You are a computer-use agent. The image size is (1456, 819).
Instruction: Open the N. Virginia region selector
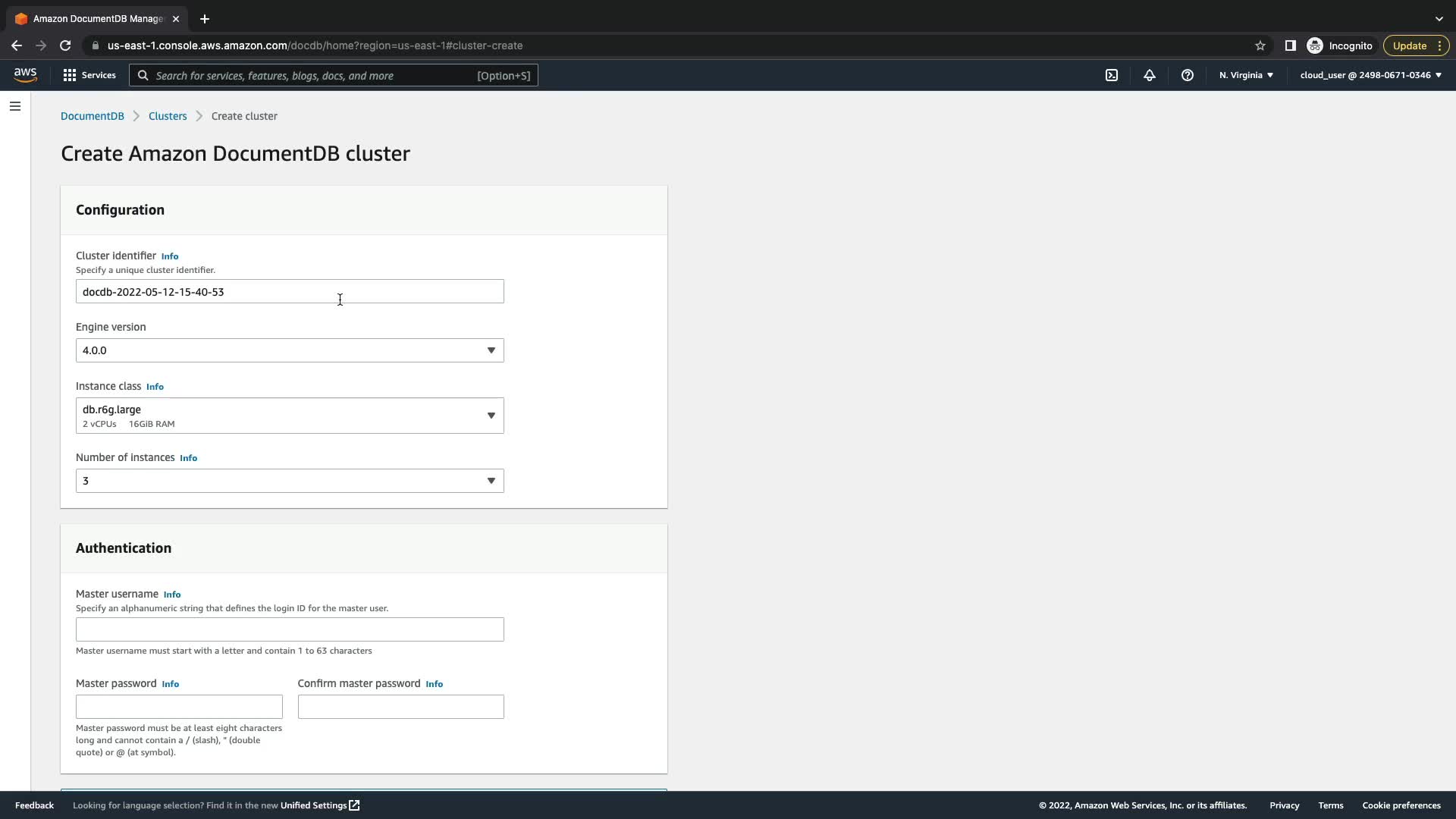click(1246, 75)
